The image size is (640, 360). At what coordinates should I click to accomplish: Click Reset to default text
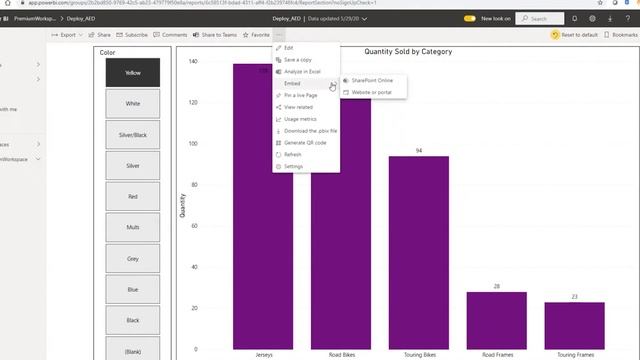pos(579,35)
